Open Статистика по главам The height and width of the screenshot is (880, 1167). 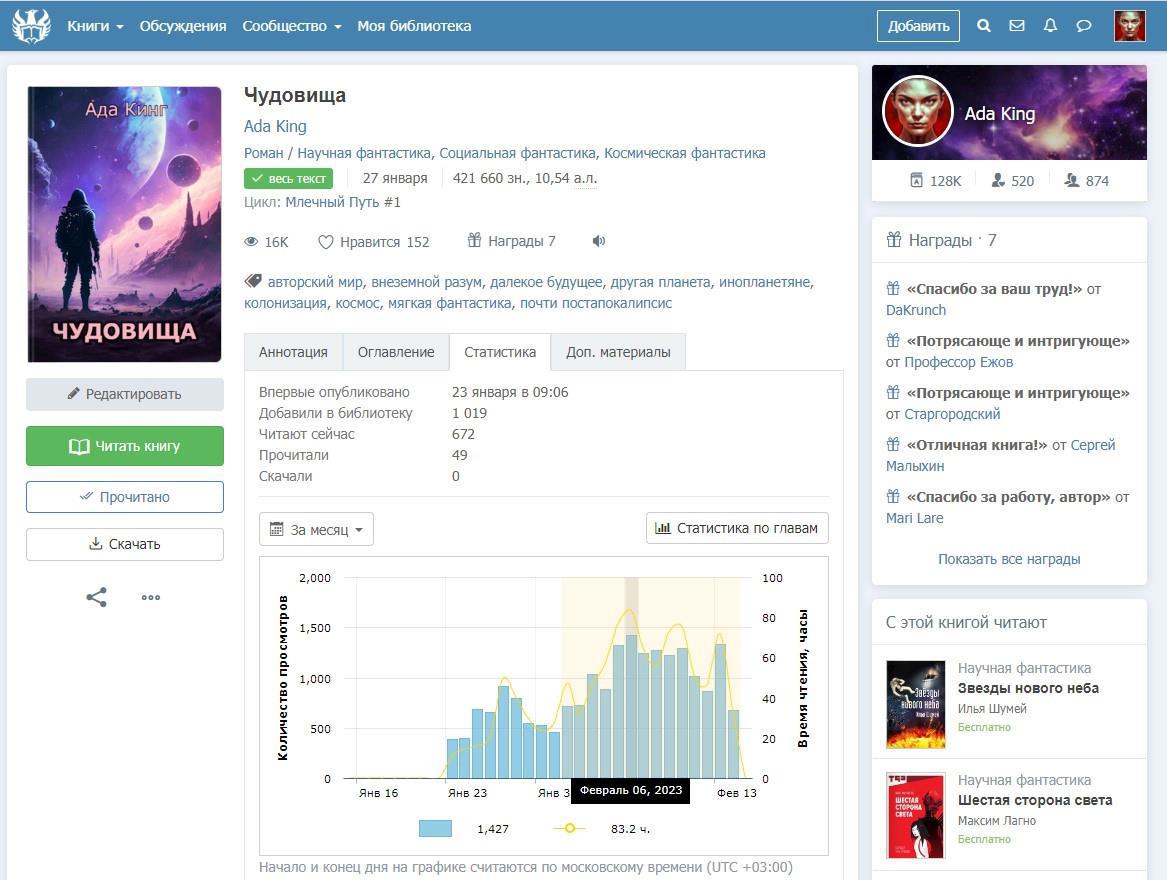coord(737,528)
